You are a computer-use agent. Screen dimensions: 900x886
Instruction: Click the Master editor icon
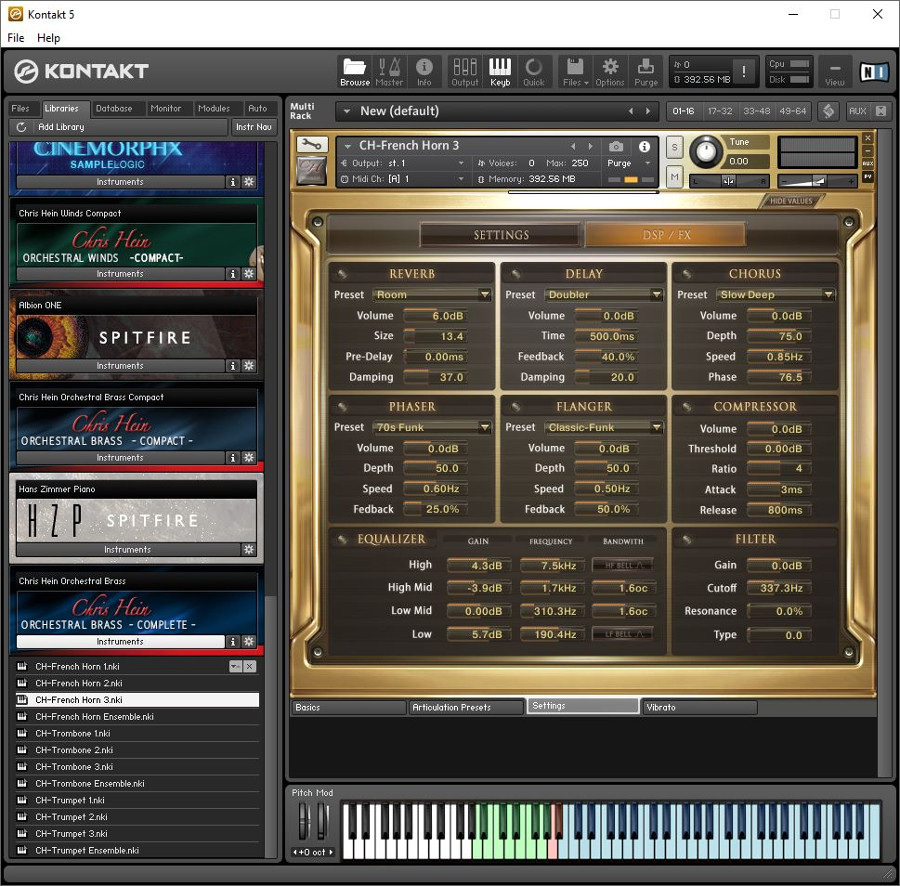click(389, 72)
